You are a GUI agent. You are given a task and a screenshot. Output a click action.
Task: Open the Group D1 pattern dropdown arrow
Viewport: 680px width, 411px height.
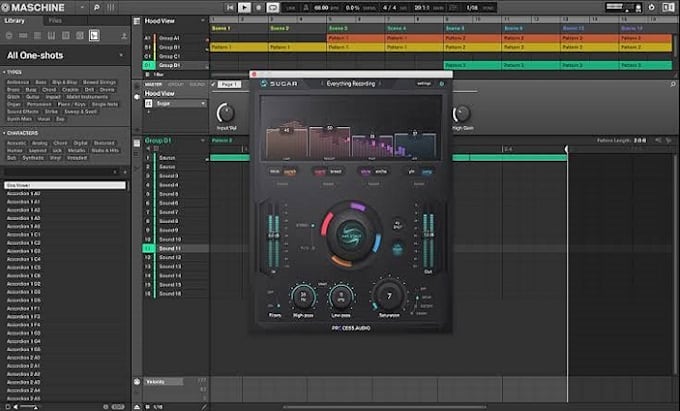203,140
